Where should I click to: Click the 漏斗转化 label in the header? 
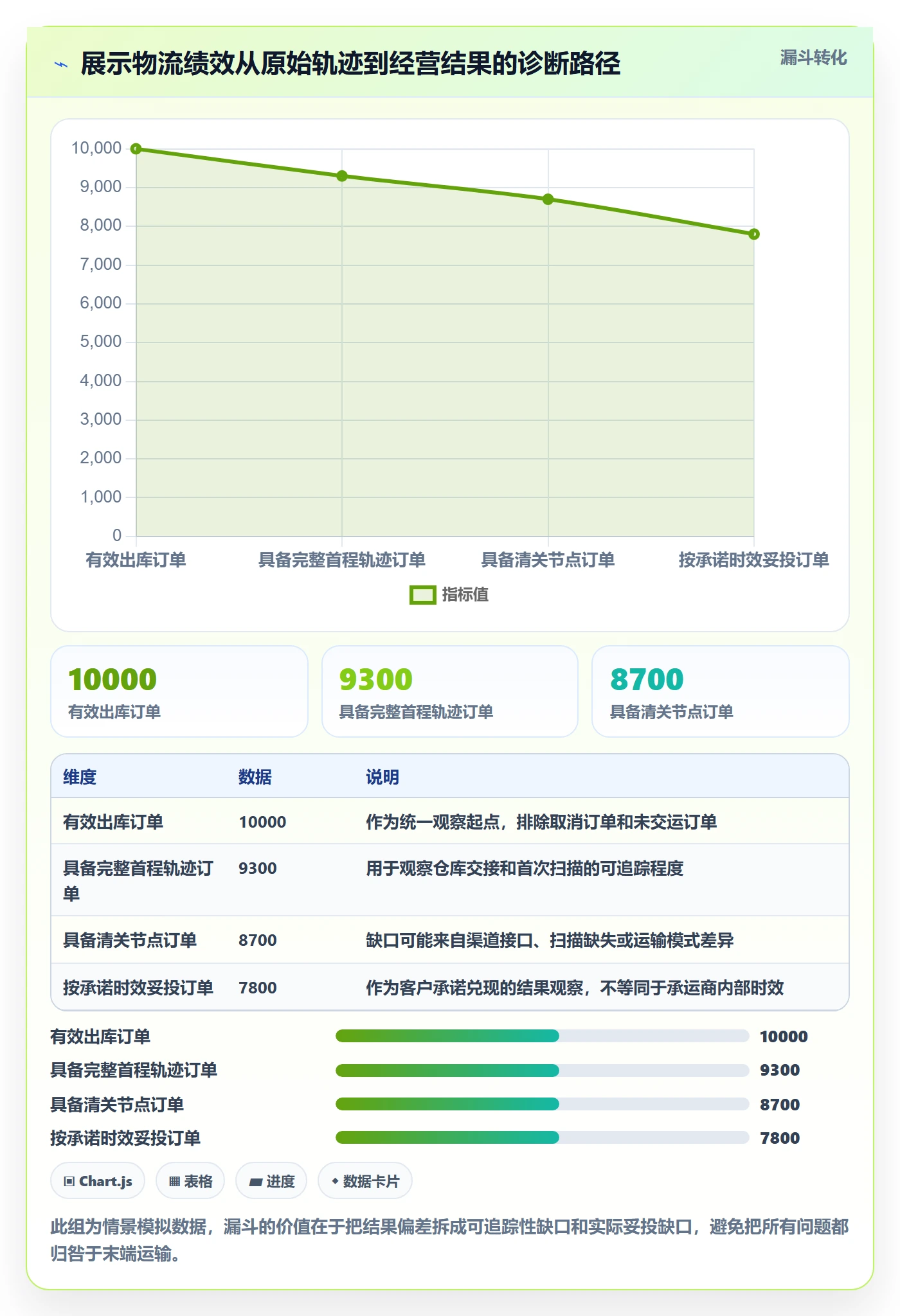813,58
